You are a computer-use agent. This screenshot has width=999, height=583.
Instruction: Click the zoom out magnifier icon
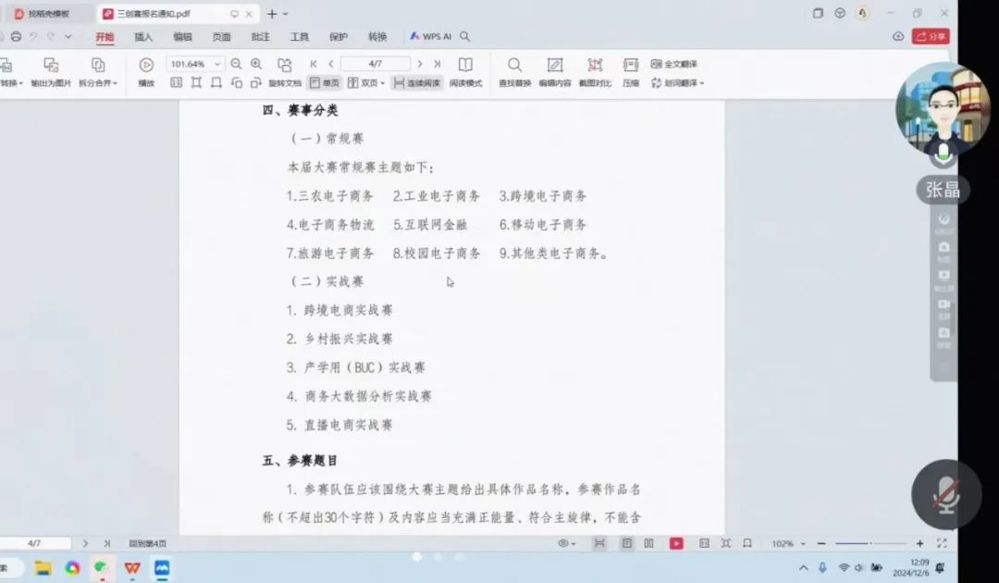coord(236,64)
